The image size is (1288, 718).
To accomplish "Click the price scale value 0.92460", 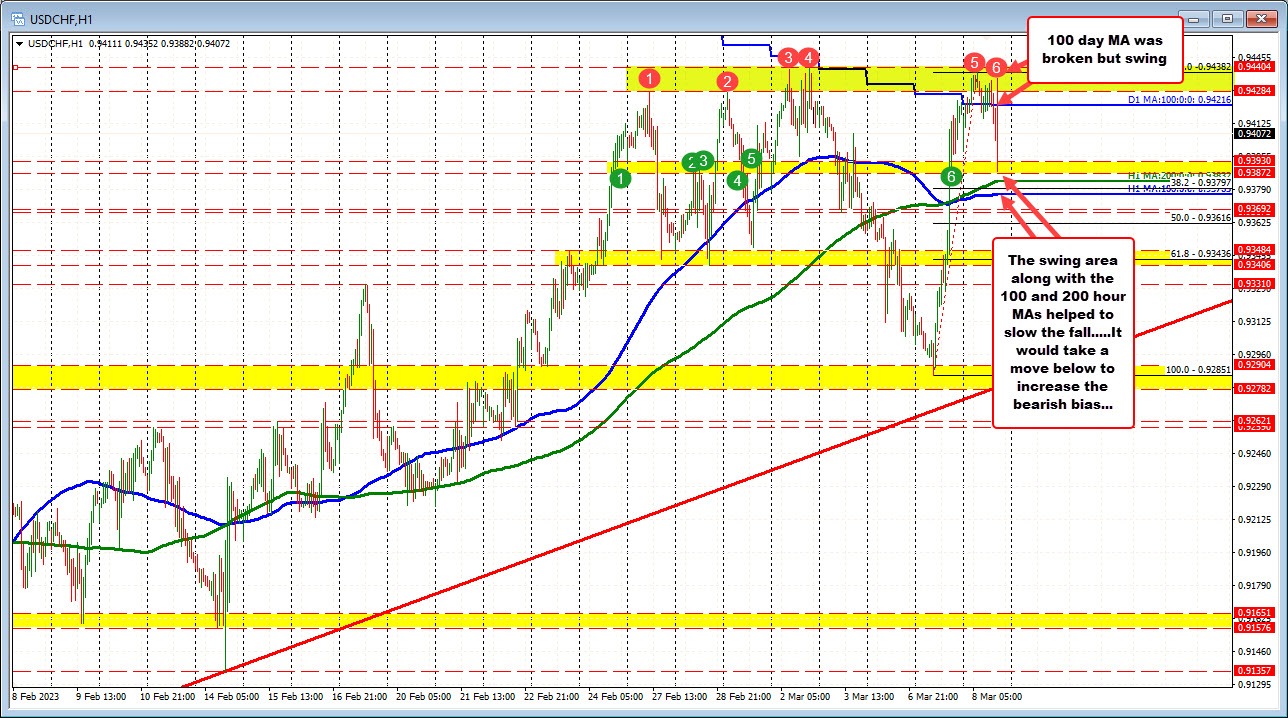I will coord(1253,454).
